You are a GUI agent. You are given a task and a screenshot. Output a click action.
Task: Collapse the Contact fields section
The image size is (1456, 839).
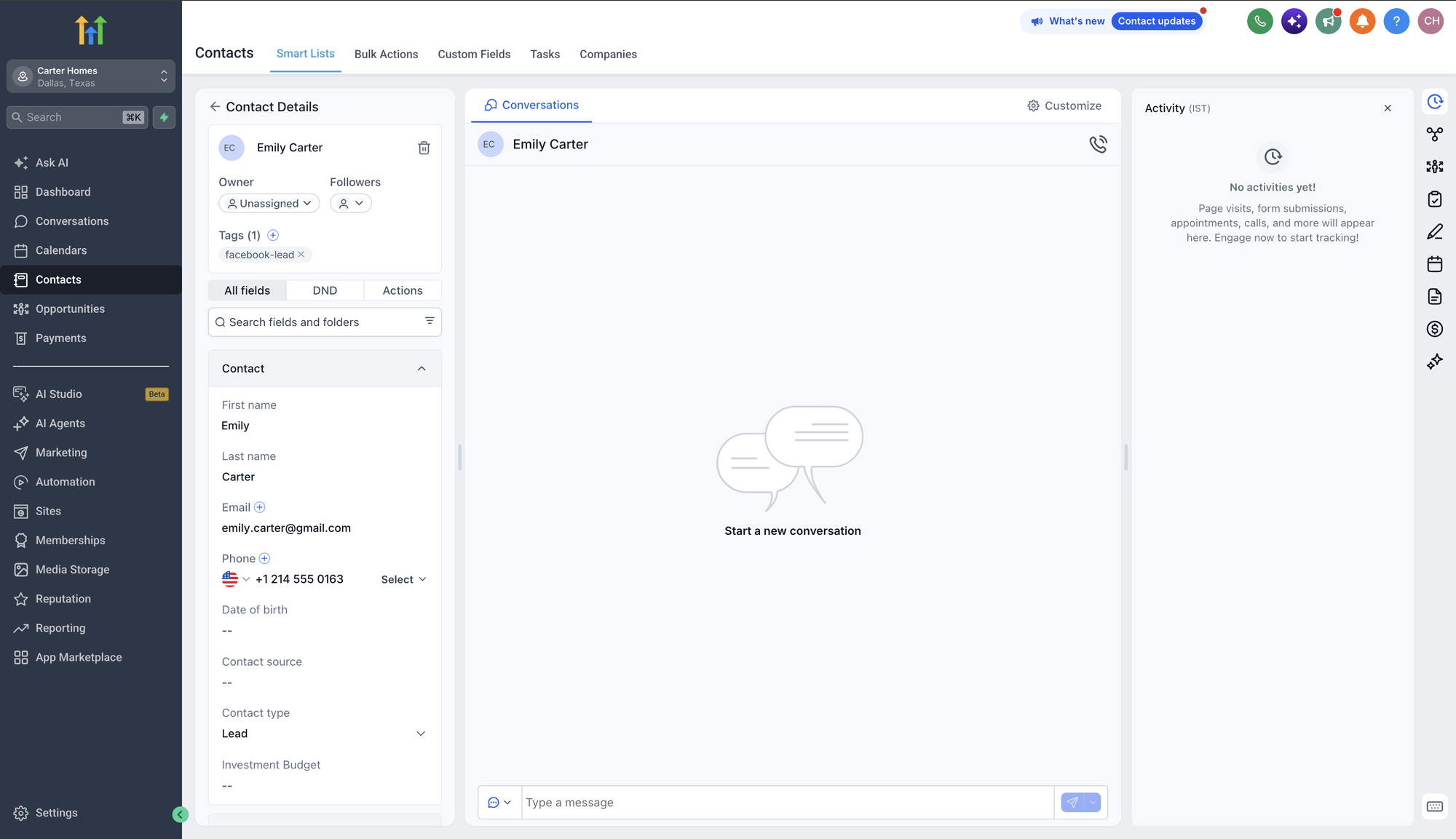coord(422,368)
